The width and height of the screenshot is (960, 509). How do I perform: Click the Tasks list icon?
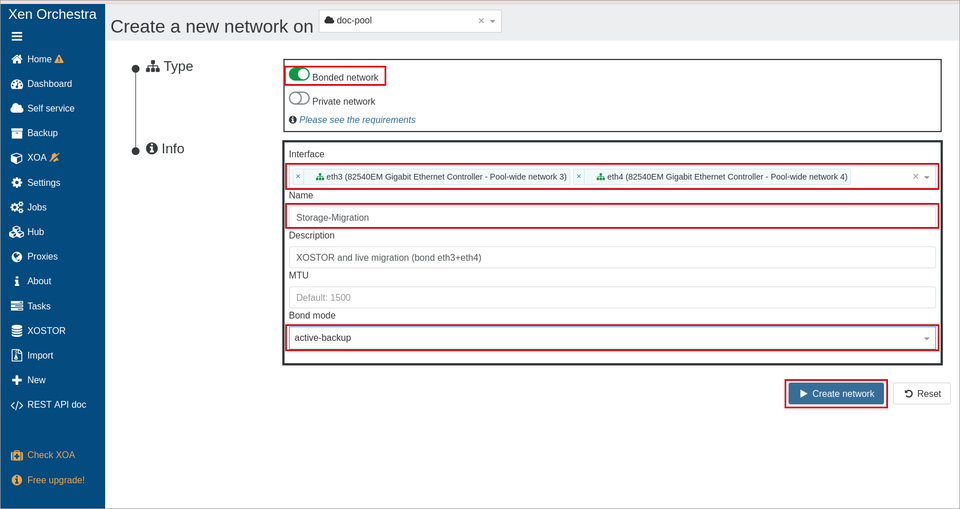[17, 306]
